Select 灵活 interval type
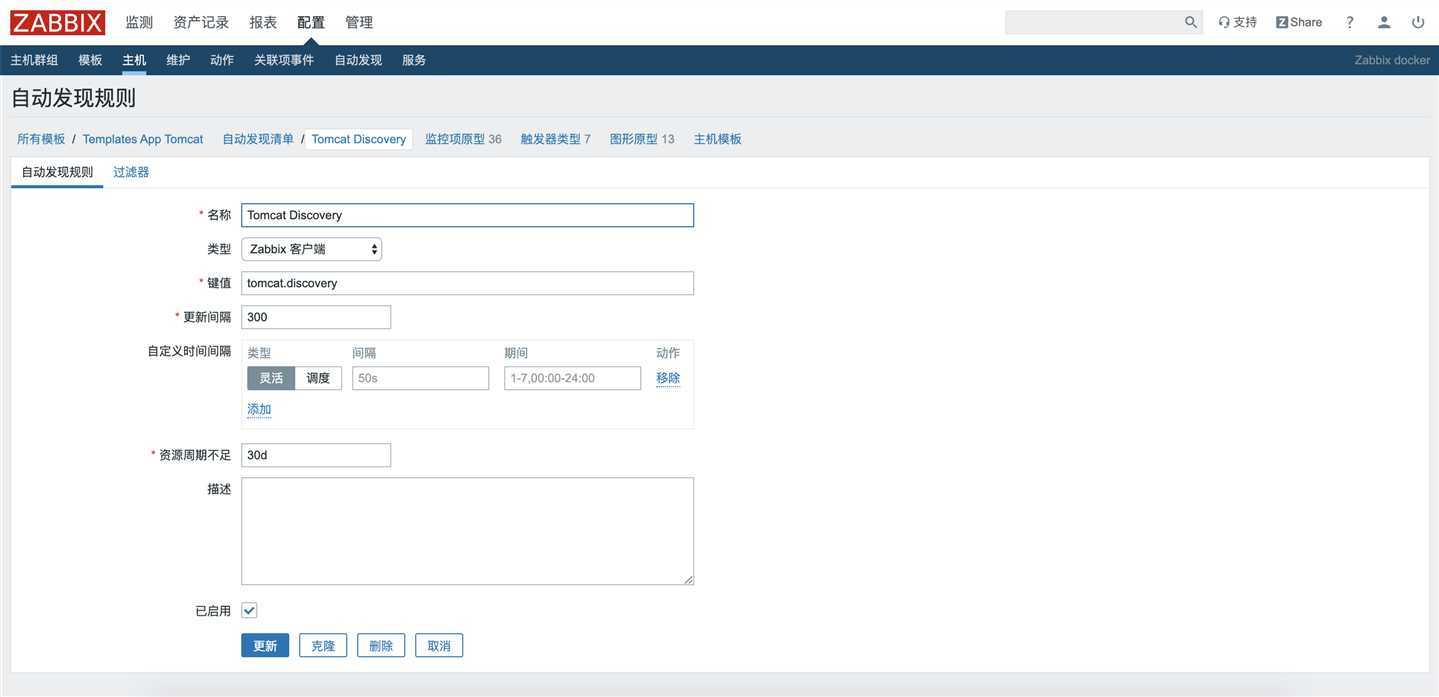This screenshot has height=697, width=1439. click(x=271, y=378)
